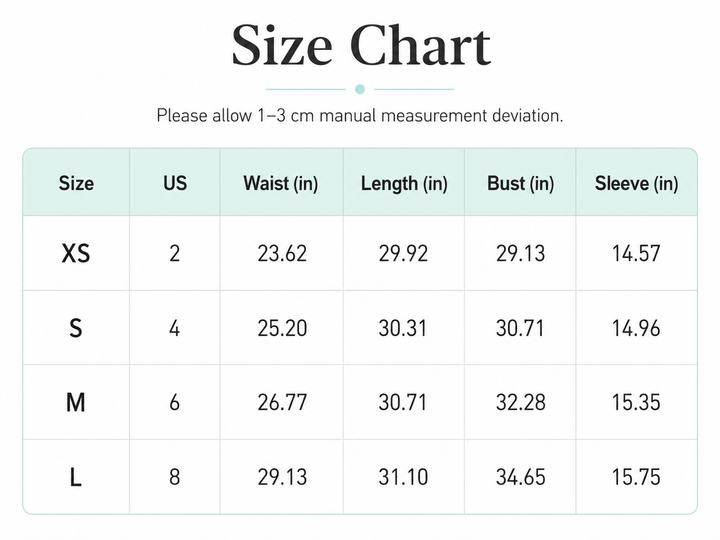
Task: Click the measurement deviation note text
Action: tap(360, 115)
